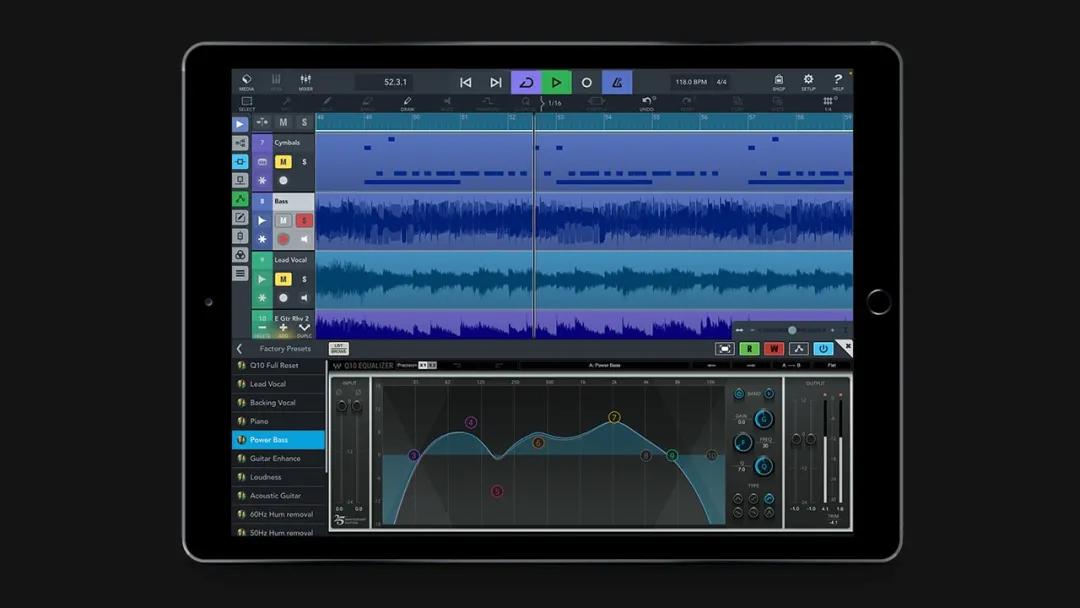
Task: Open the Mixer panel
Action: point(305,82)
